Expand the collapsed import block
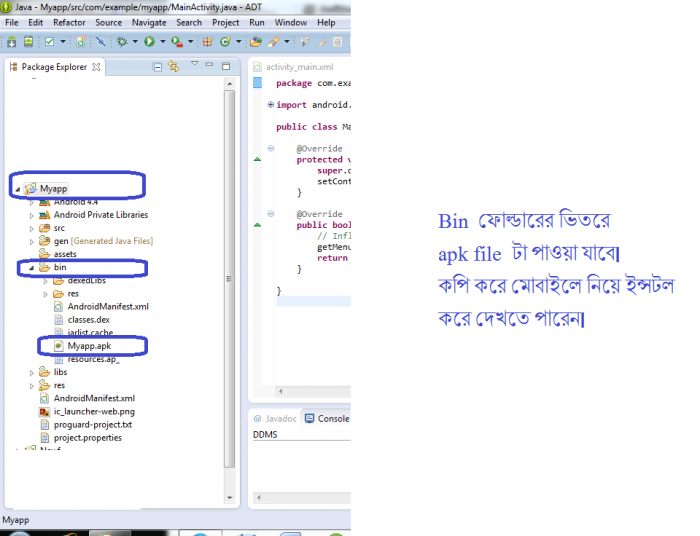This screenshot has width=700, height=536. 271,104
